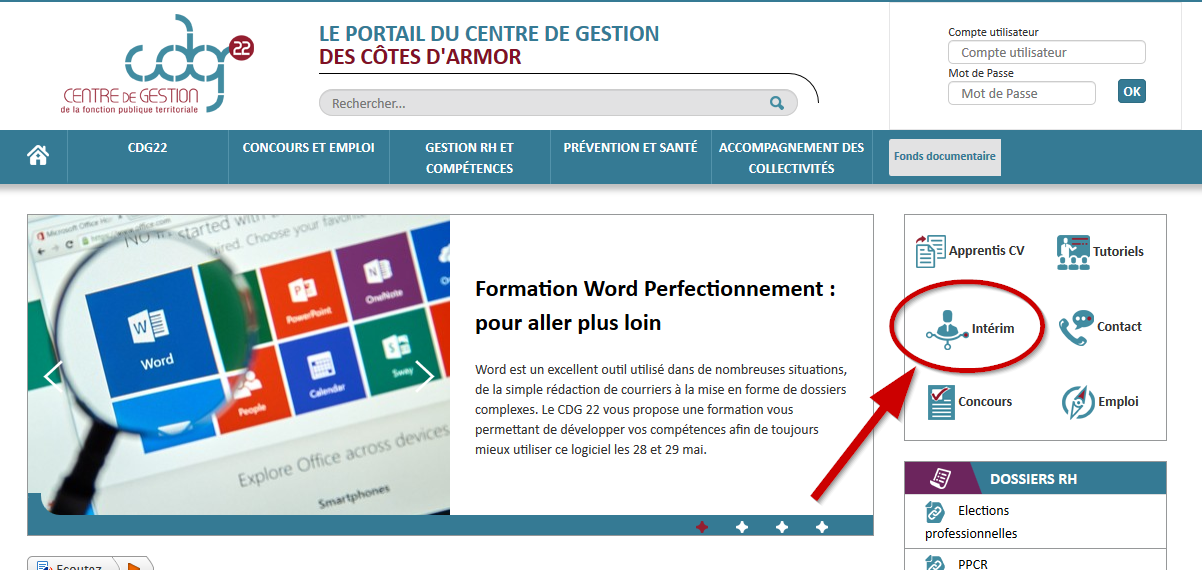Screen dimensions: 1202x570
Task: Open the Prévention et Santé menu
Action: tap(631, 148)
